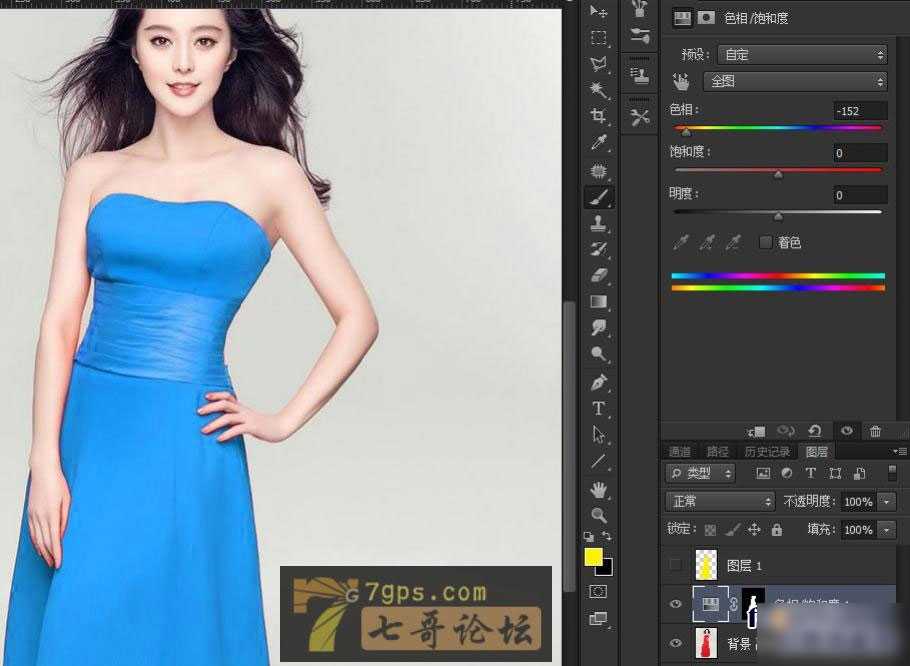Select the Magic Wand tool
The image size is (910, 666).
click(x=598, y=89)
